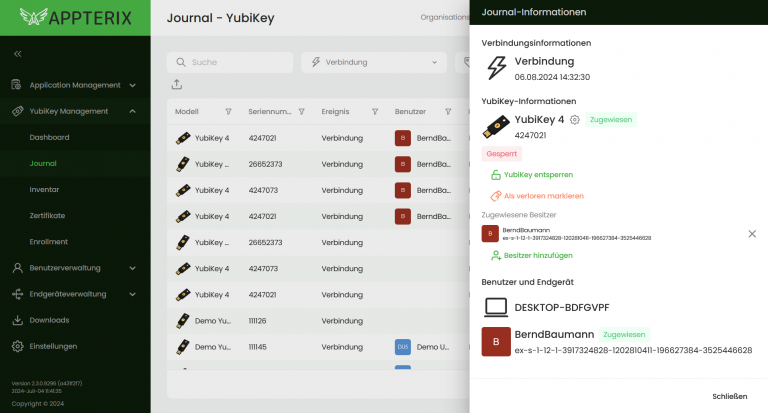Click YubiKey settings gear icon in panel
This screenshot has height=413, width=768.
coord(575,120)
